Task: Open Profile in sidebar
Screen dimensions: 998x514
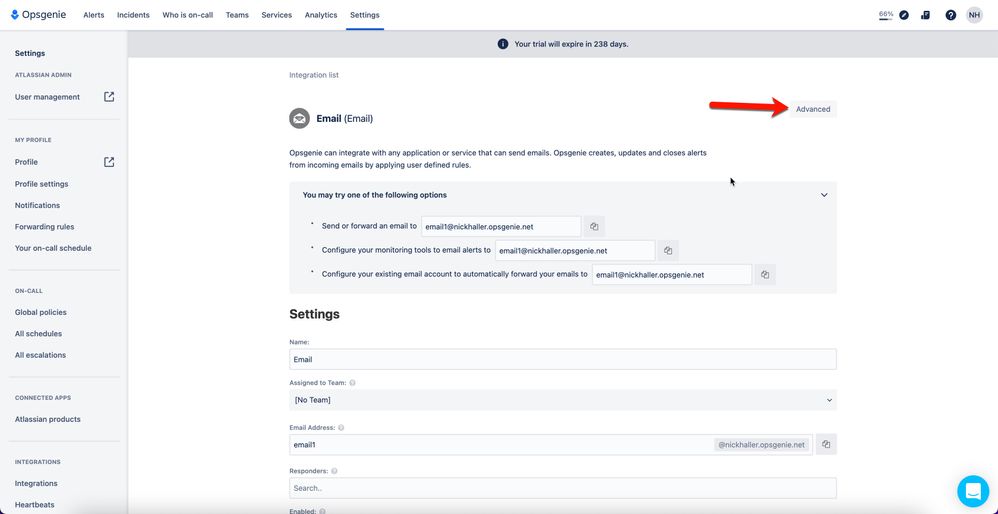Action: [x=26, y=162]
